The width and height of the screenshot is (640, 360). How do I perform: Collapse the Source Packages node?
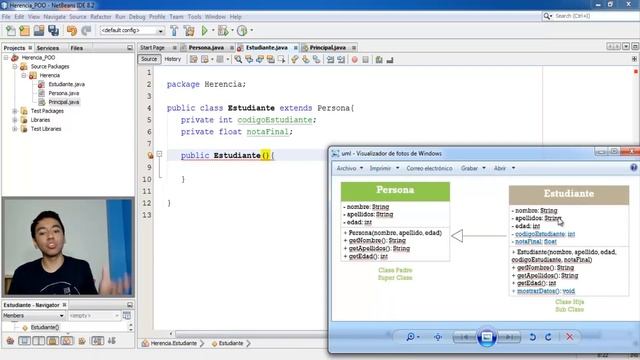tap(15, 67)
